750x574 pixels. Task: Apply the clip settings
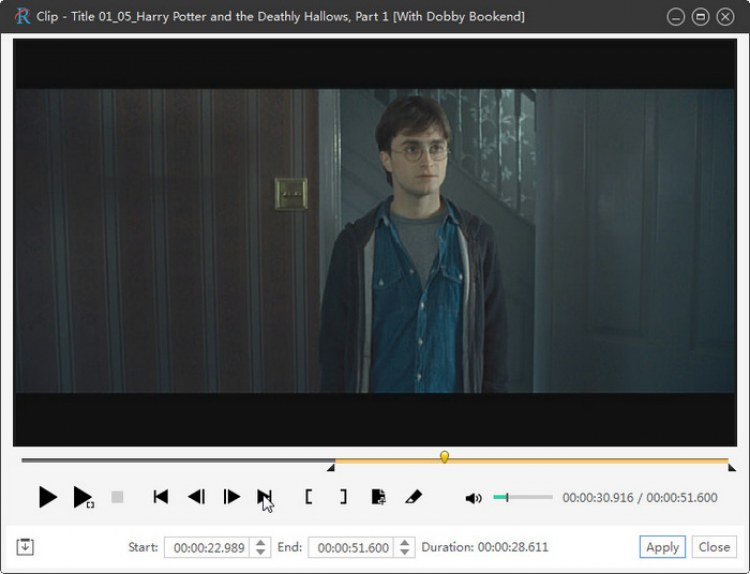662,547
